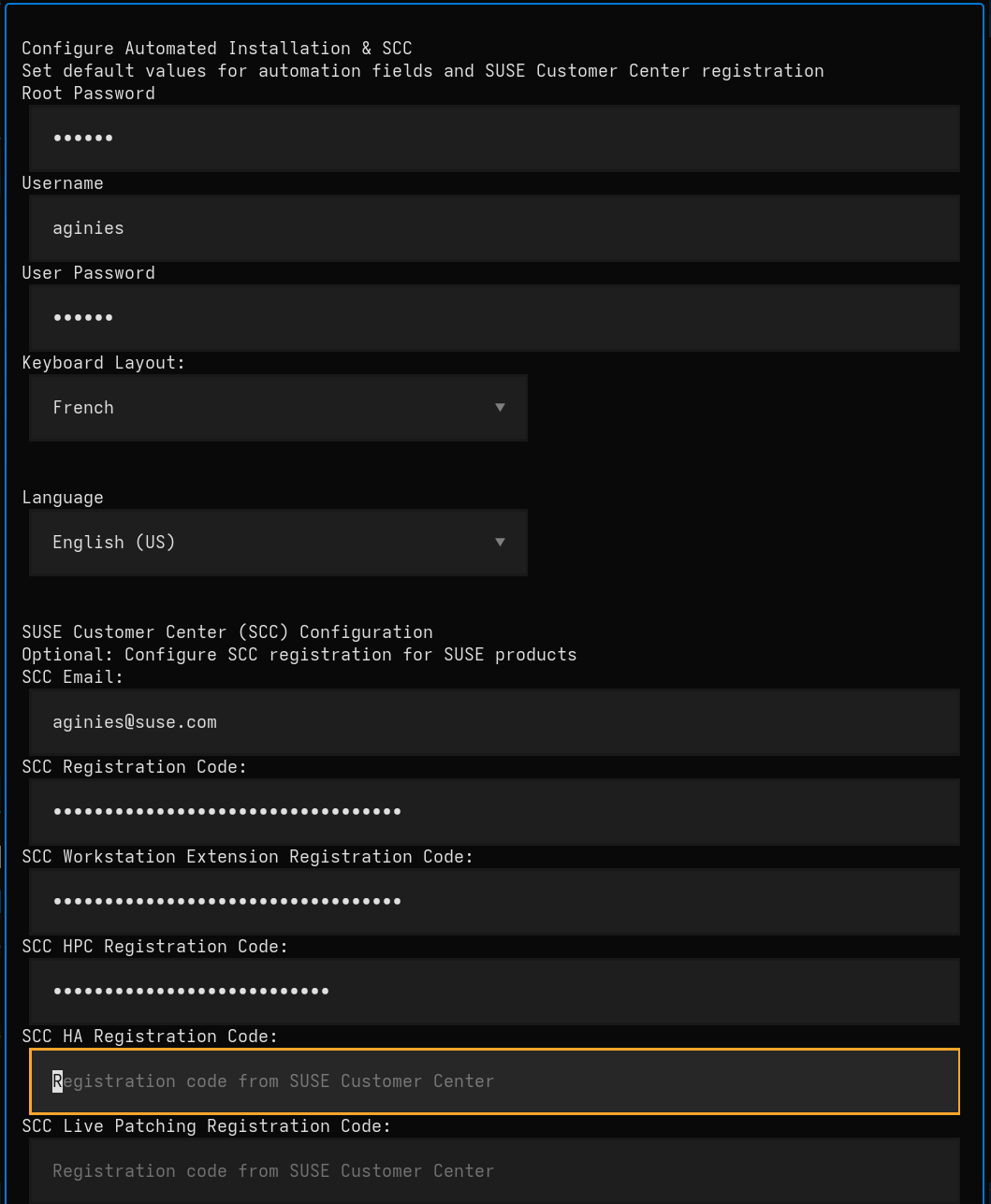Screen dimensions: 991x1204
Task: Select the SCC Live Patching Registration Code field
Action: [494, 1170]
